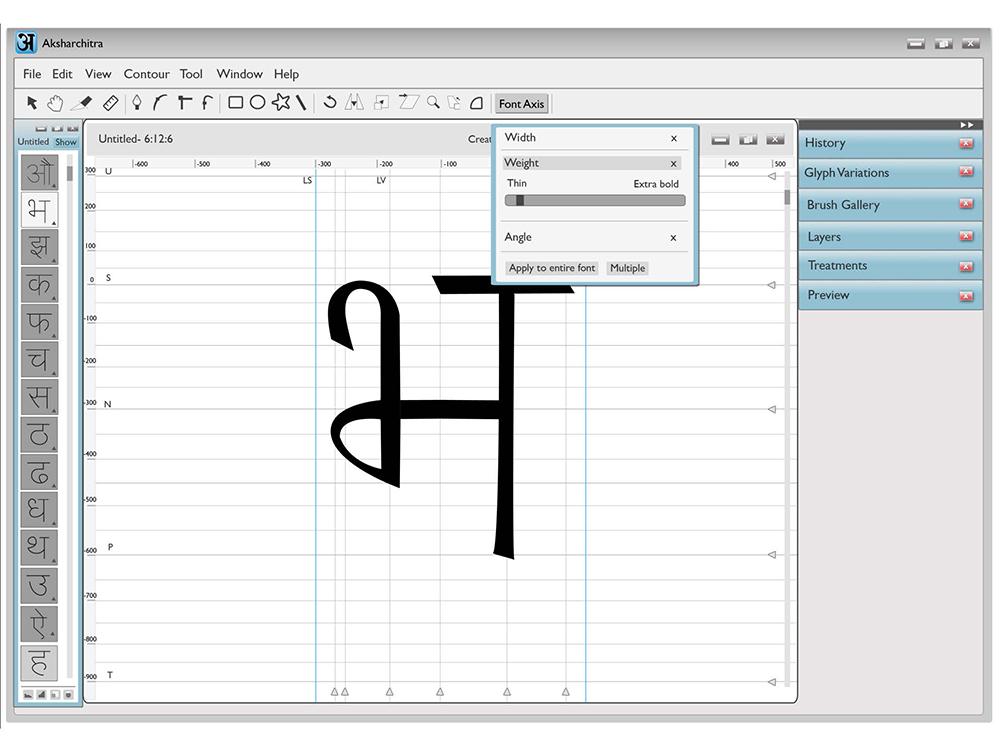1000x750 pixels.
Task: Select the magnifier zoom tool
Action: pyautogui.click(x=434, y=103)
